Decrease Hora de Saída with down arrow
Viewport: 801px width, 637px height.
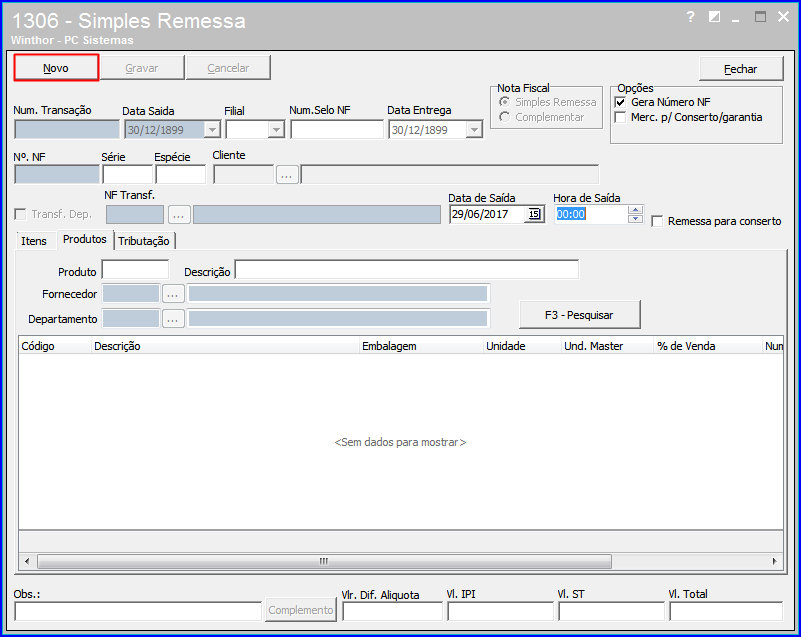tap(635, 219)
